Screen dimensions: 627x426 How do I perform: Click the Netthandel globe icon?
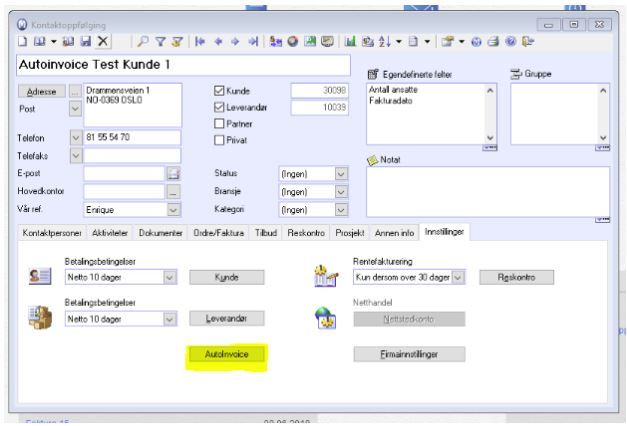point(325,318)
